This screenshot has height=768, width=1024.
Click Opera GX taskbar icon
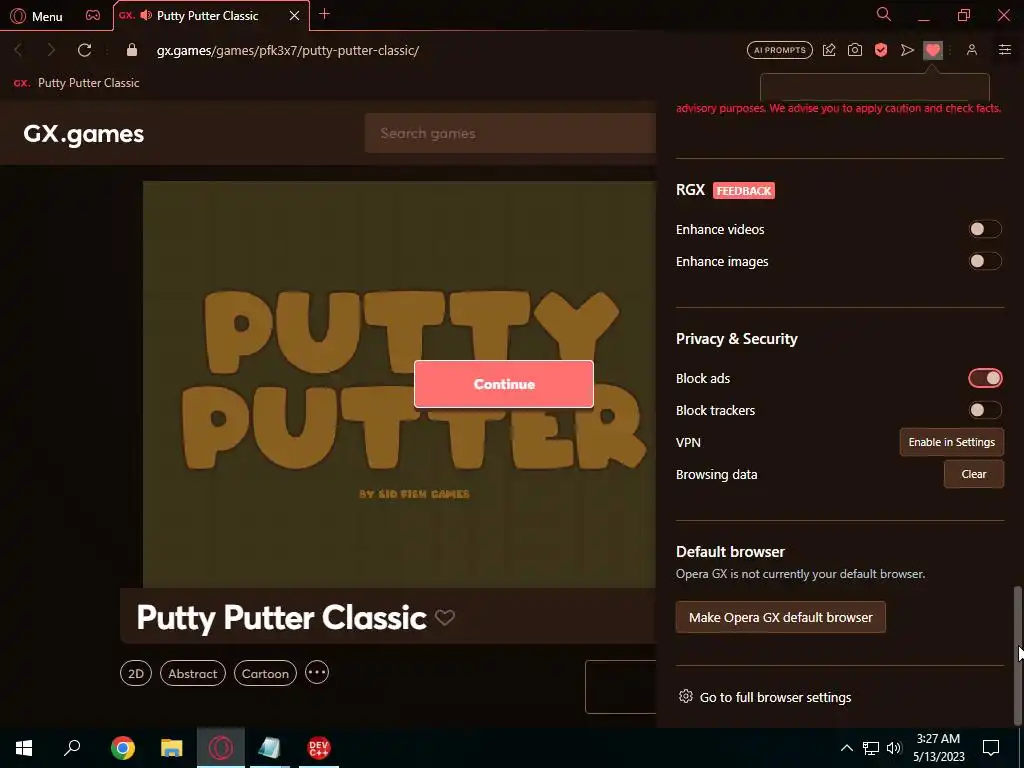point(221,748)
